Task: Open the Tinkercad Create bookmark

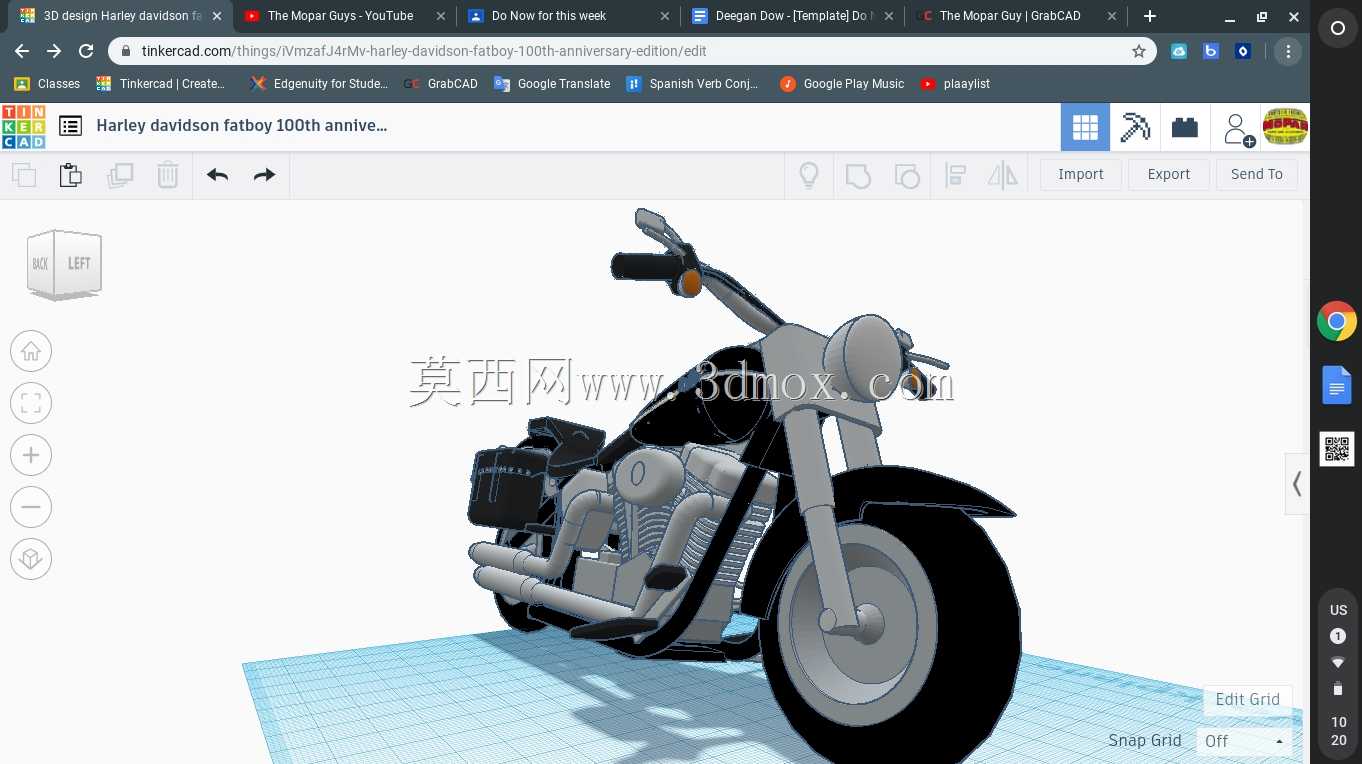Action: coord(161,84)
